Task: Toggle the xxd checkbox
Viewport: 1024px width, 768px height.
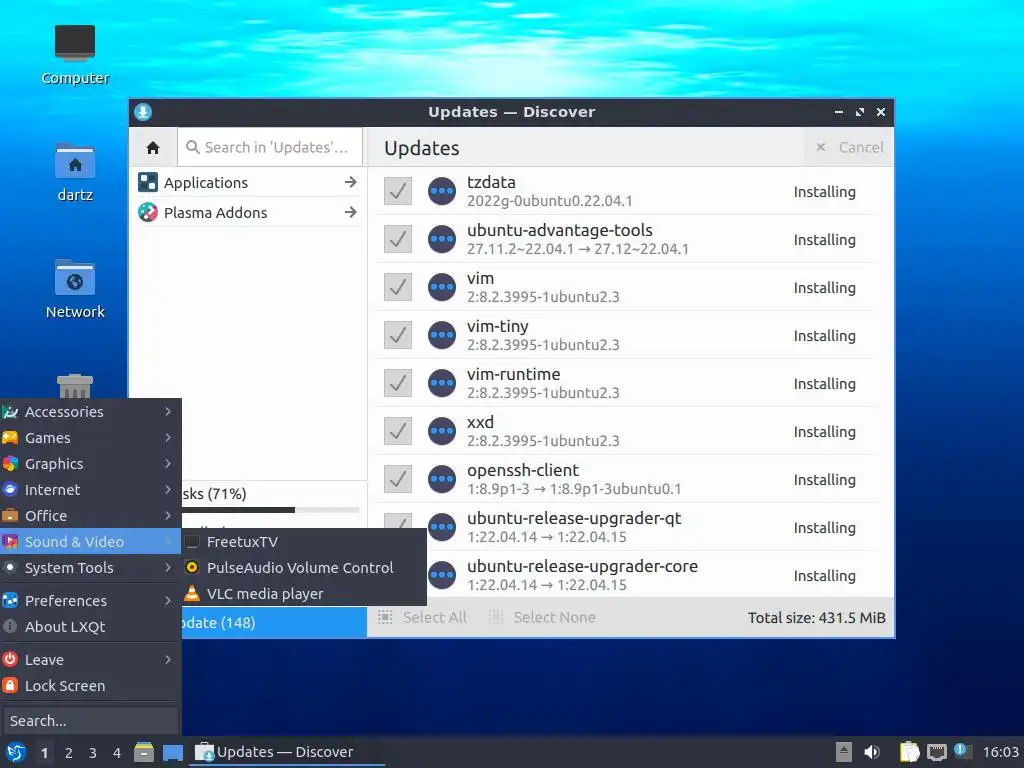Action: (x=398, y=431)
